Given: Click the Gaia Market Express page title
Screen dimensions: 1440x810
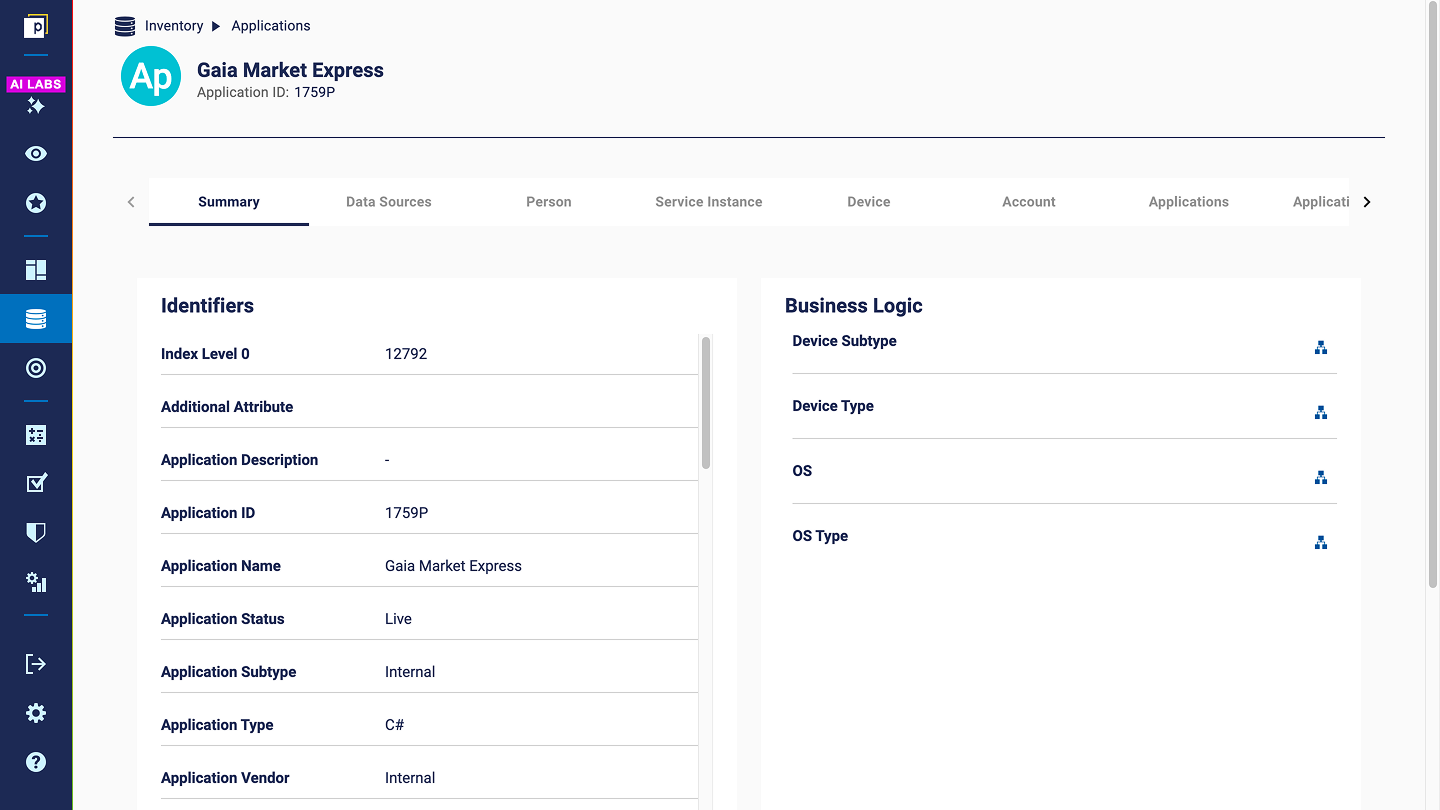Looking at the screenshot, I should pos(290,70).
